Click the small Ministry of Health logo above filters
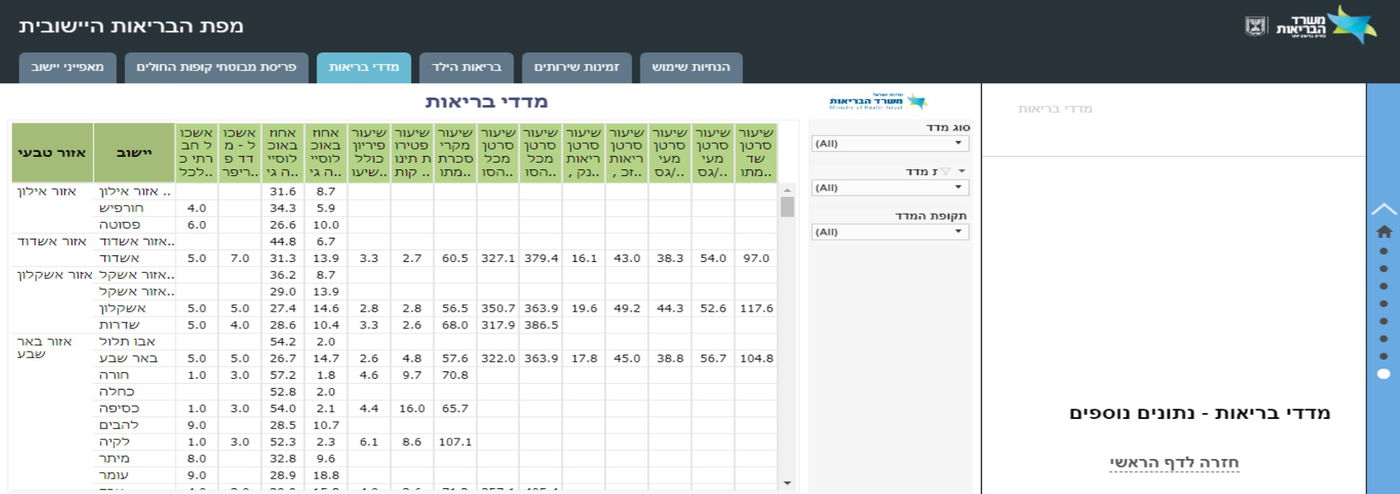This screenshot has height=494, width=1400. [878, 101]
